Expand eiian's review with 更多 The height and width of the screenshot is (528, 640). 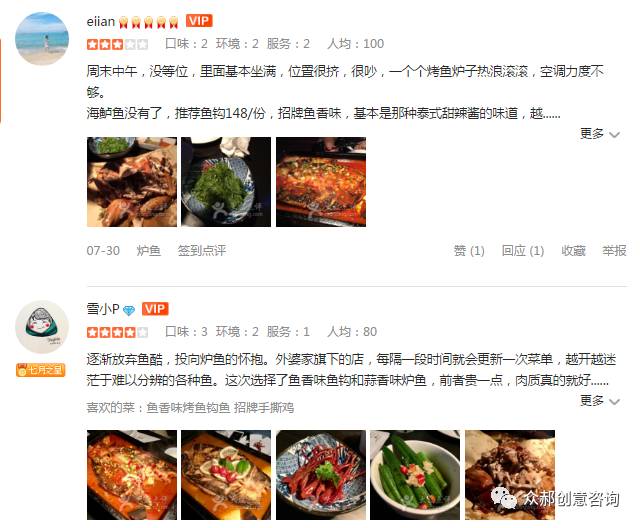pos(600,133)
